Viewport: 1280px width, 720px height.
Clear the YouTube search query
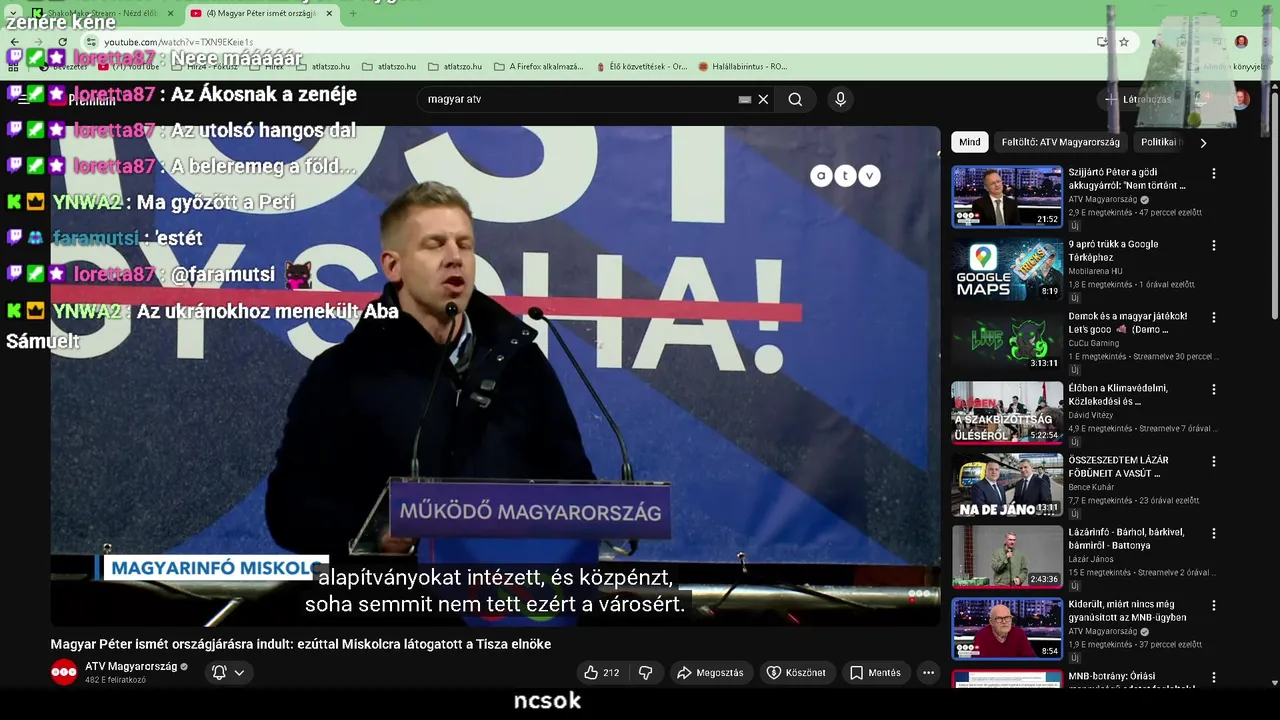pyautogui.click(x=763, y=99)
